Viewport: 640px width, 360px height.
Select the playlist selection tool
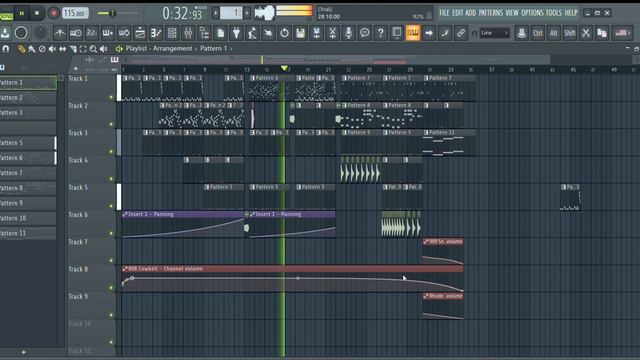click(x=83, y=49)
